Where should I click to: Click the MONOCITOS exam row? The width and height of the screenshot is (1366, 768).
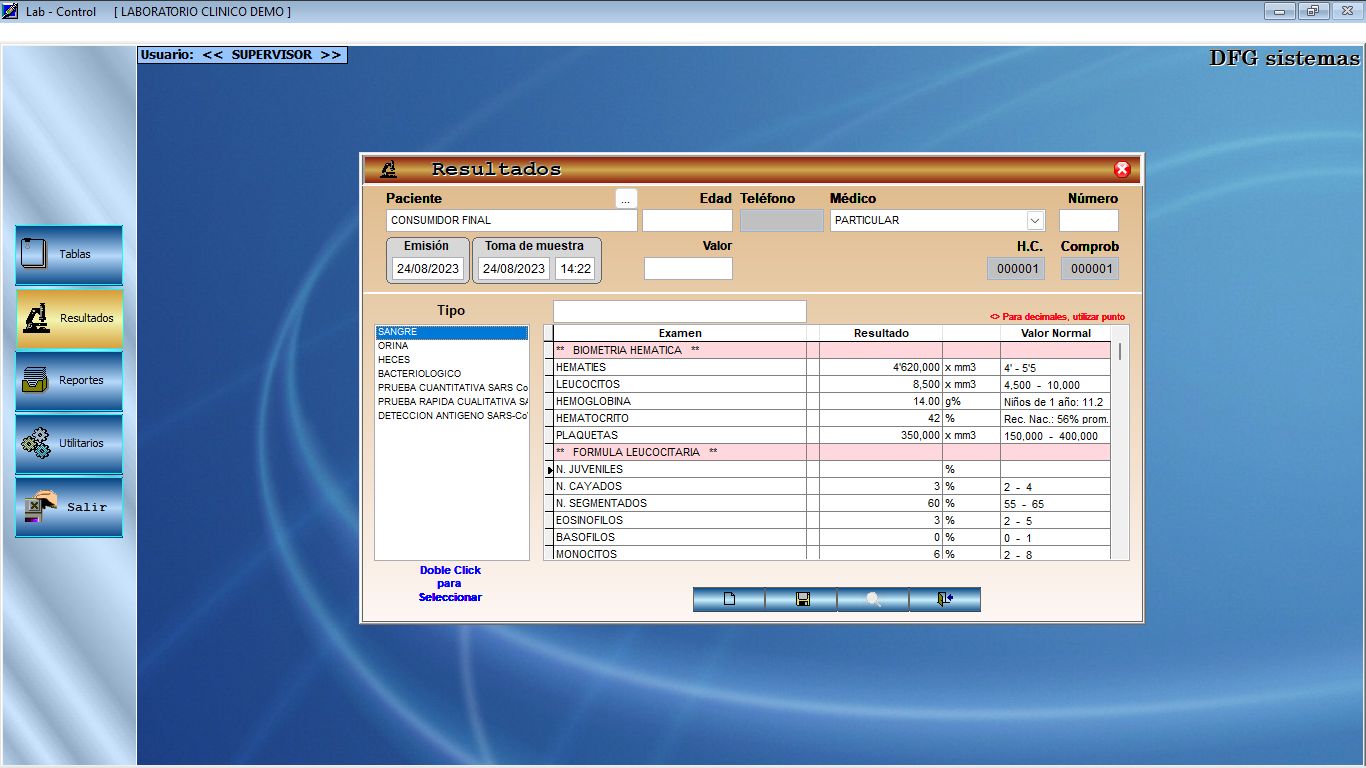[x=680, y=554]
